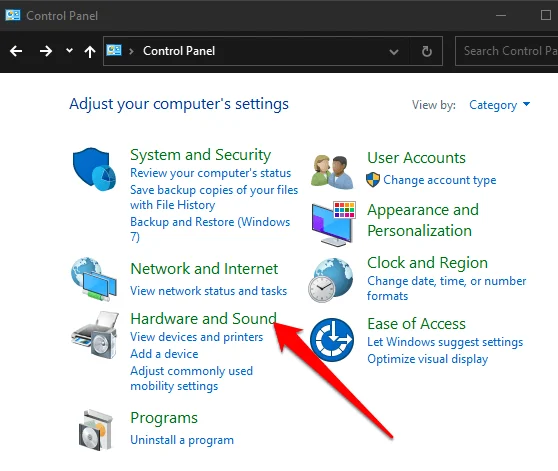Open the recent locations chevron dropdown
Screen dimensions: 558x471
(69, 51)
